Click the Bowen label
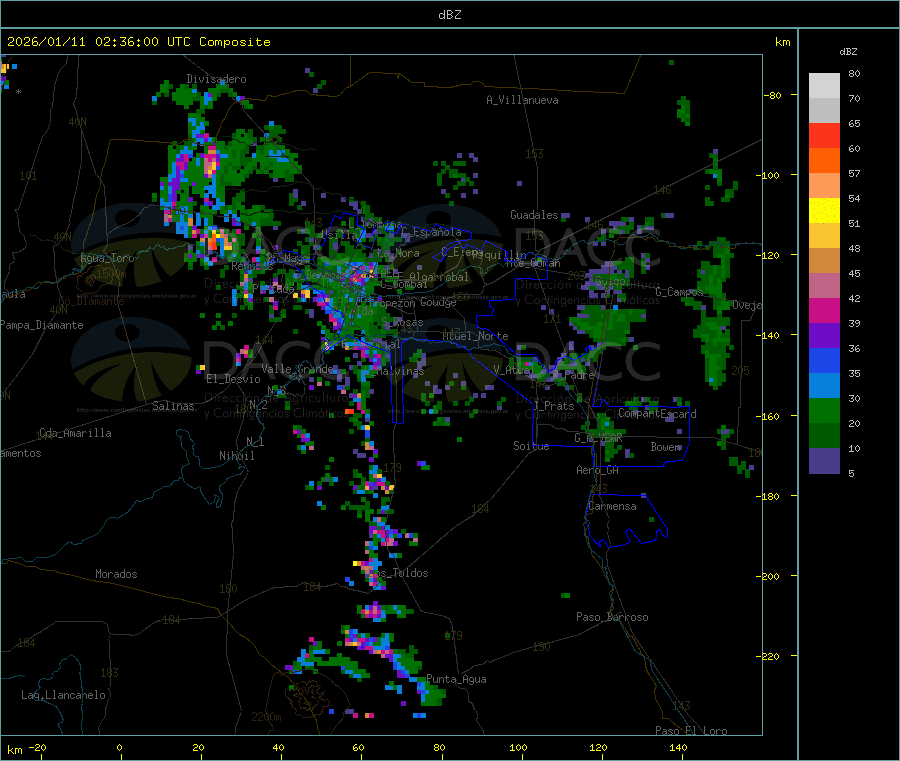 tap(666, 446)
